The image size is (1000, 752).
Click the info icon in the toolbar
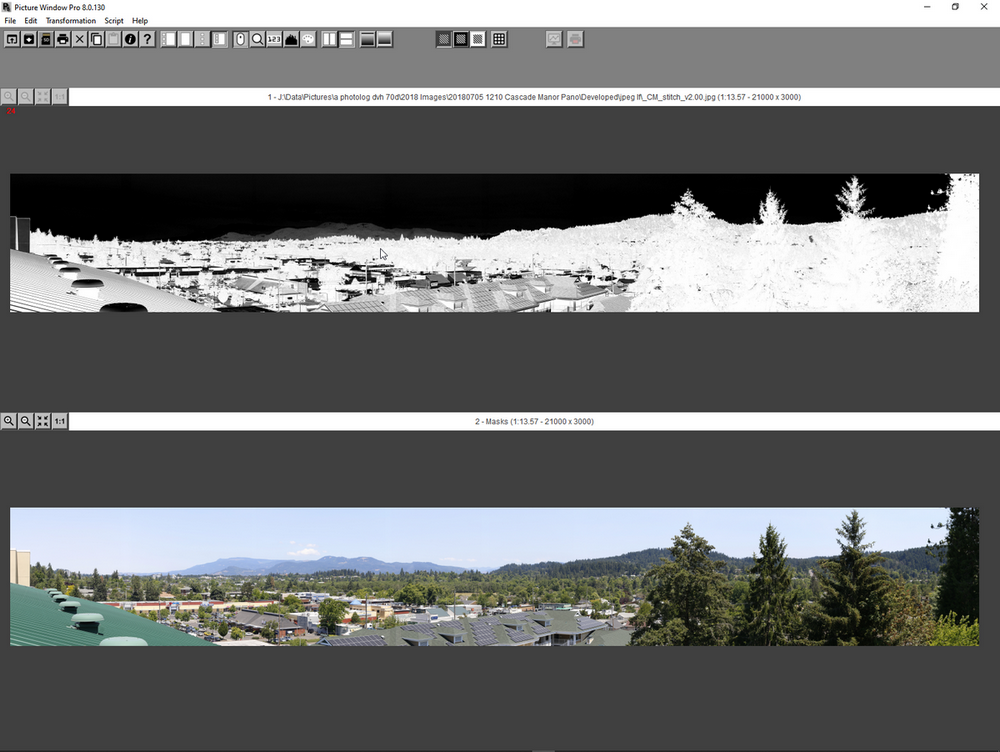pyautogui.click(x=130, y=39)
